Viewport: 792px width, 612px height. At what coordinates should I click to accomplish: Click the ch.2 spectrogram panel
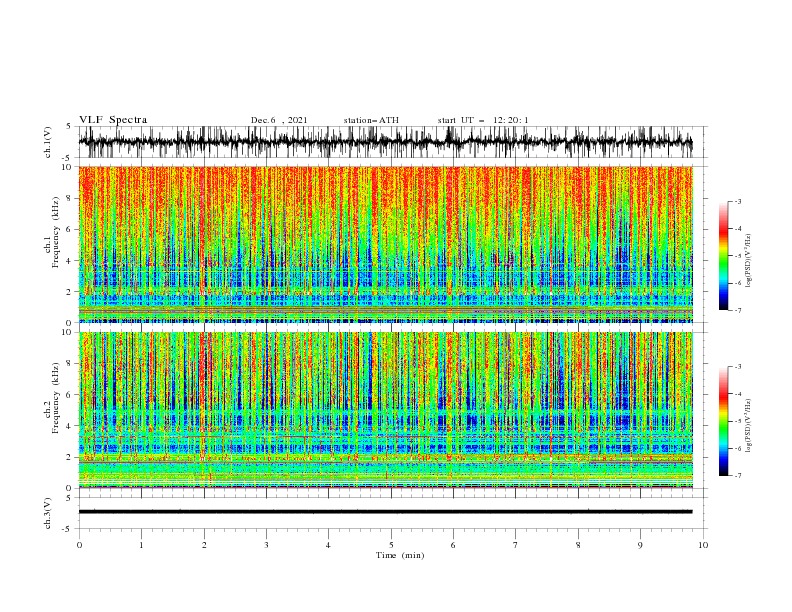click(385, 410)
